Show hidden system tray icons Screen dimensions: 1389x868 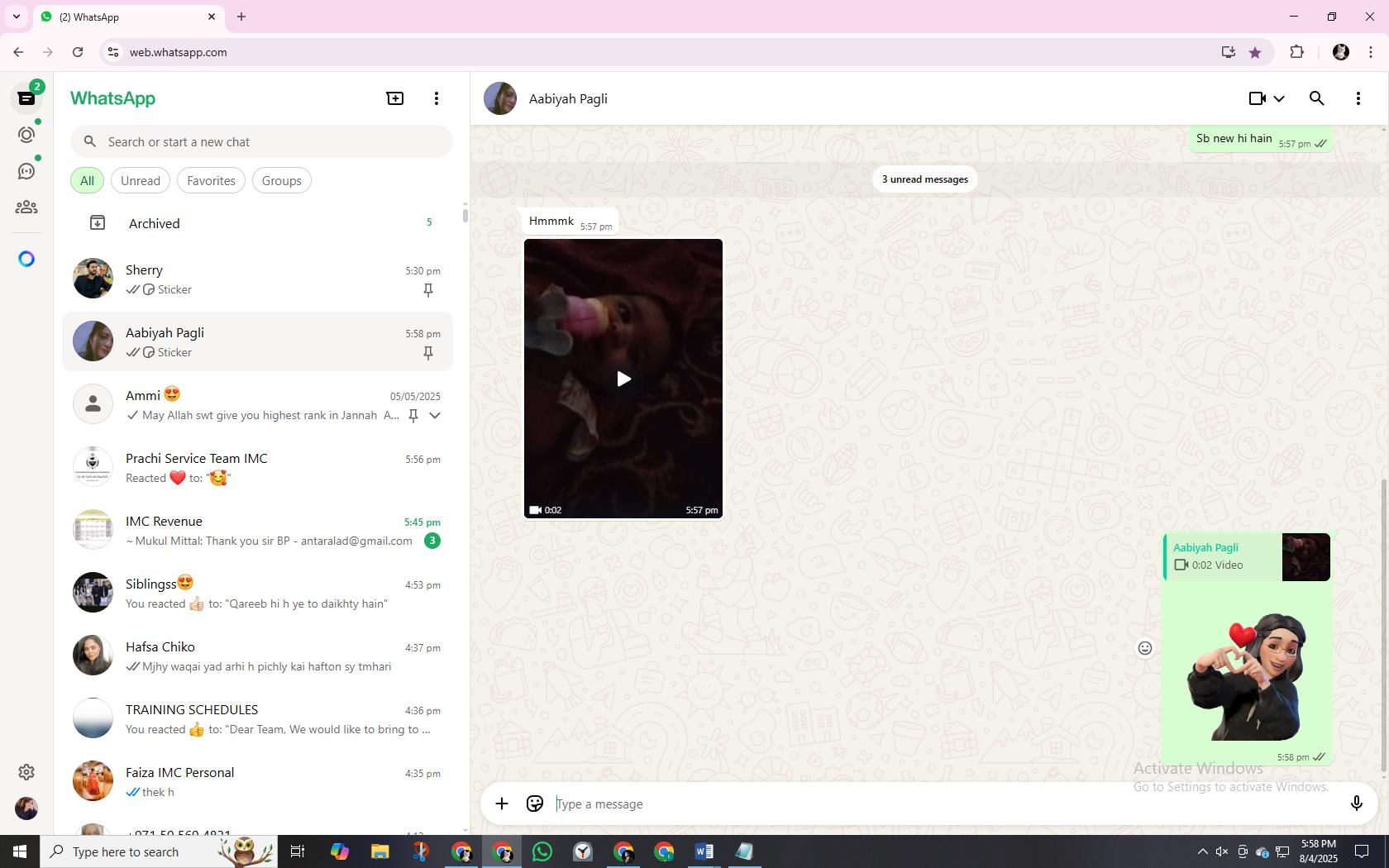(1202, 851)
